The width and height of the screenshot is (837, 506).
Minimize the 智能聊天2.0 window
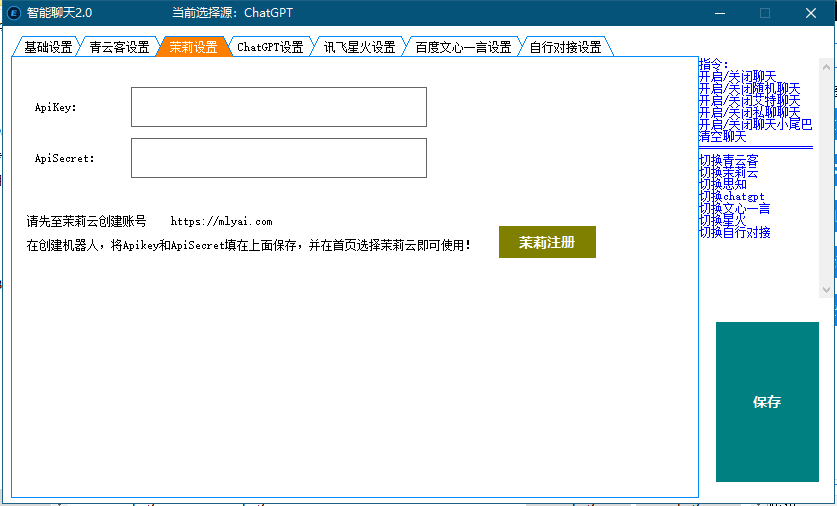point(718,13)
